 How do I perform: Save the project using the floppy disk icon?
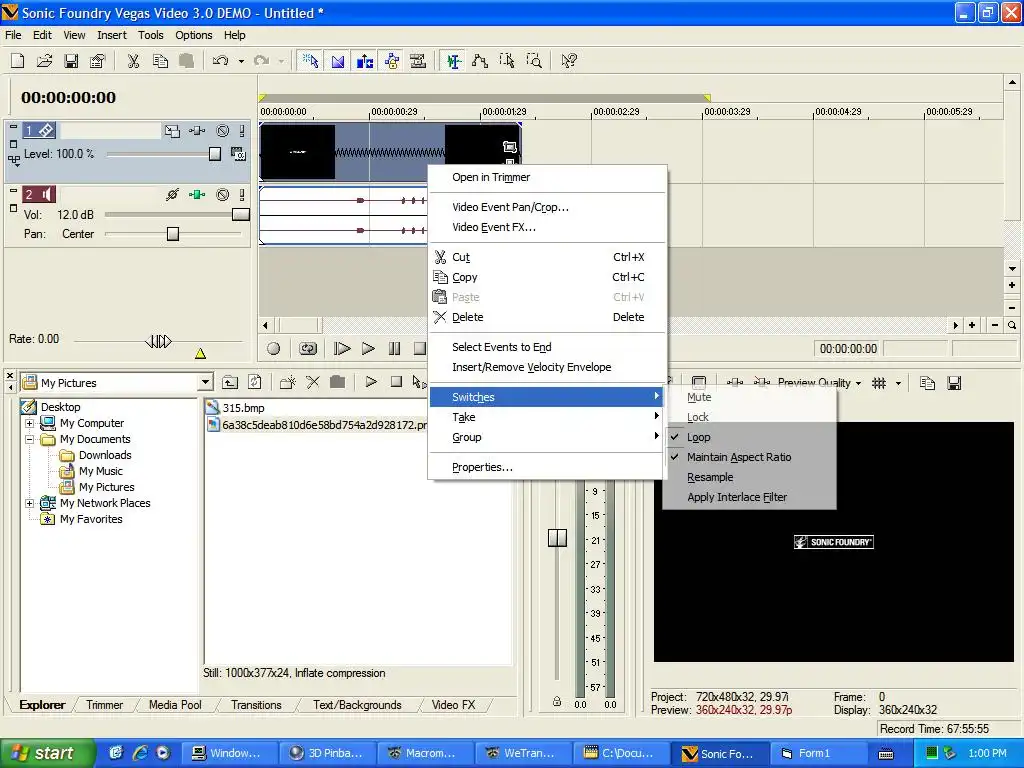coord(71,61)
